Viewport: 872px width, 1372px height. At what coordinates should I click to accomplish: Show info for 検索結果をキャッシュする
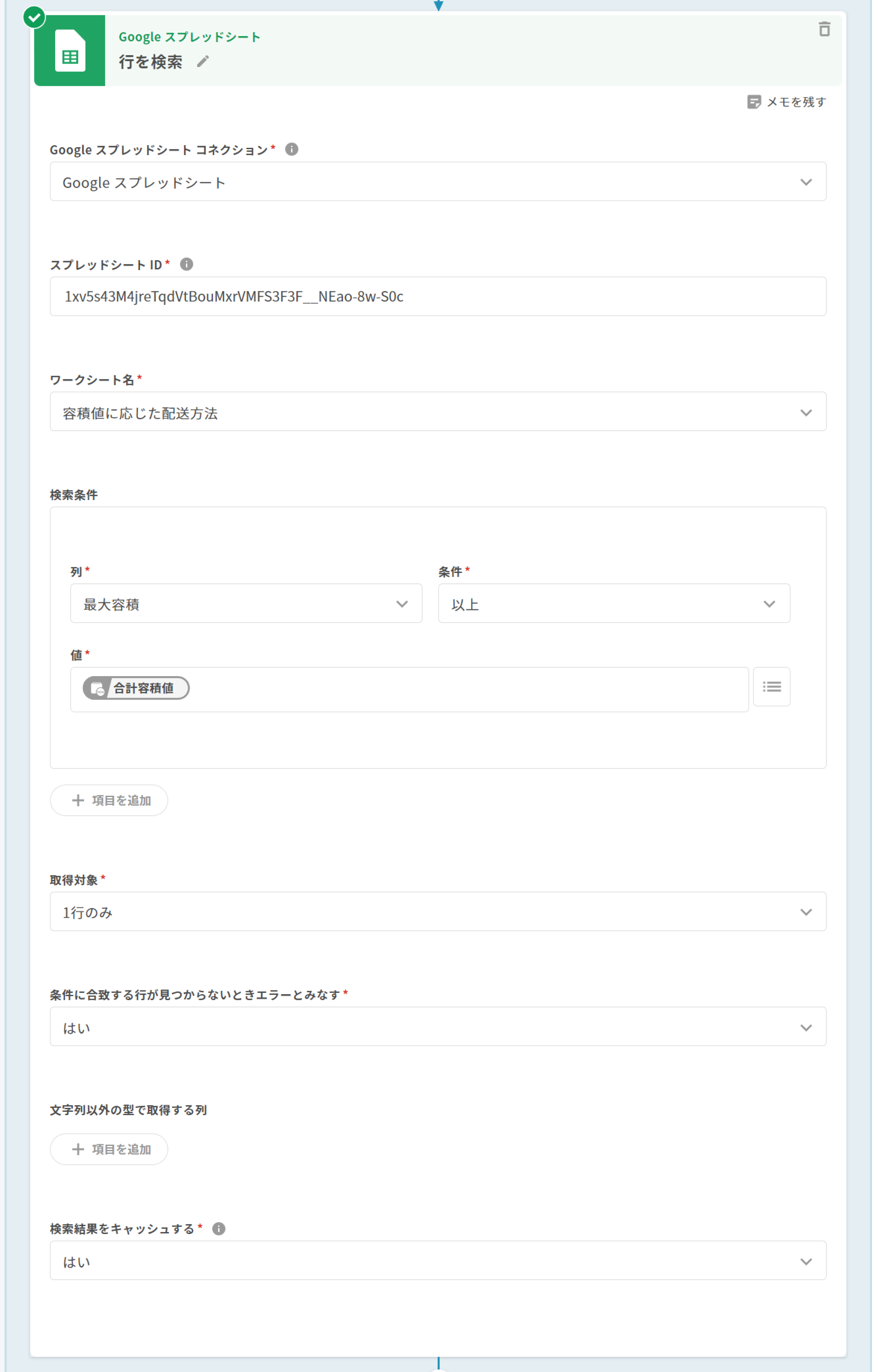click(219, 1229)
